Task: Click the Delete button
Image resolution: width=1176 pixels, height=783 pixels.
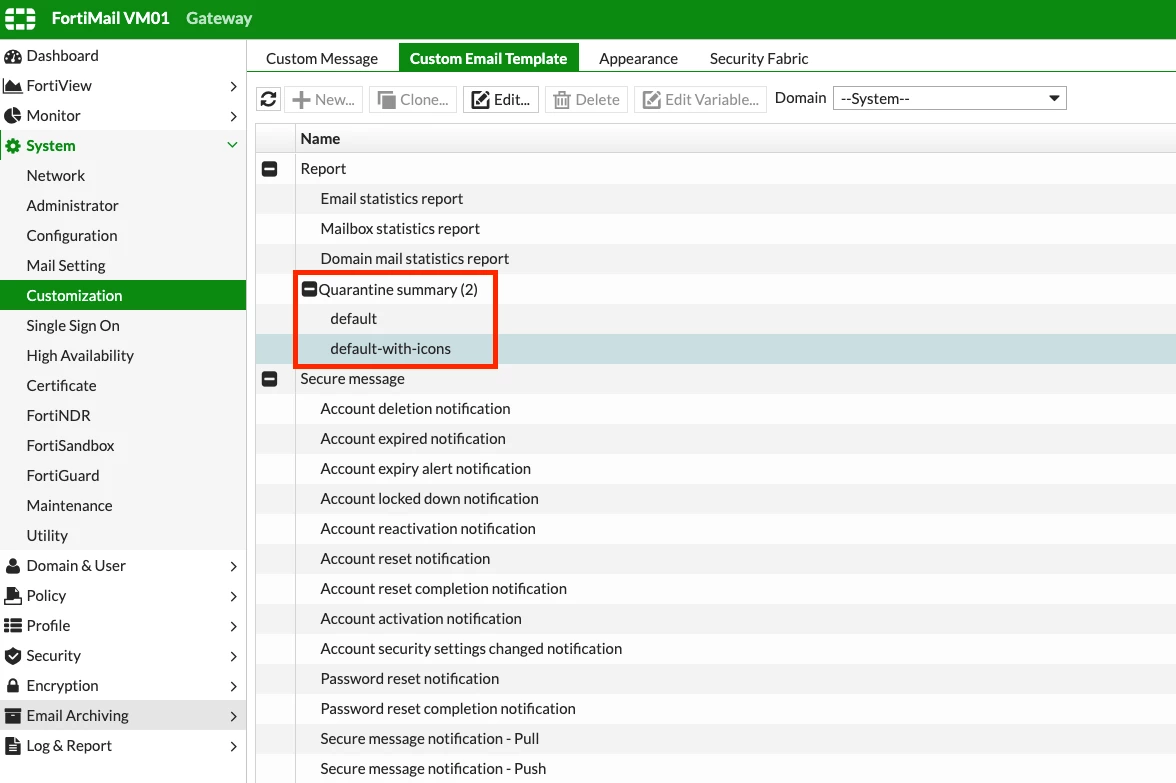Action: click(586, 99)
